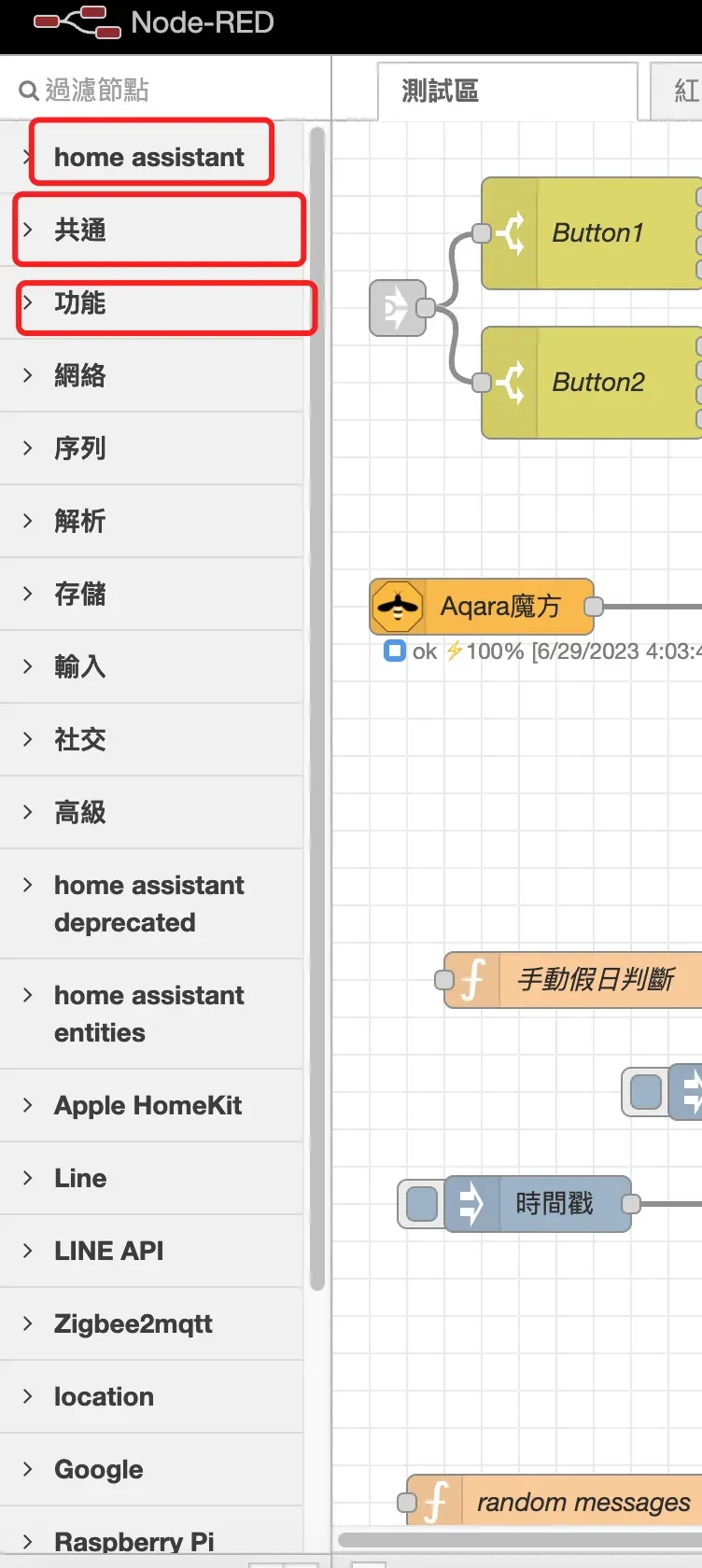Viewport: 702px width, 1568px height.
Task: Select the 手動假日判斷 node label
Action: 596,979
